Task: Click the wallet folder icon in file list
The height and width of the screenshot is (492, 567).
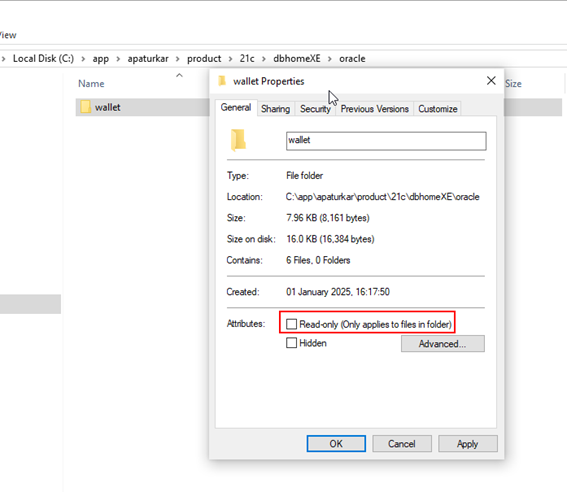Action: [x=85, y=107]
